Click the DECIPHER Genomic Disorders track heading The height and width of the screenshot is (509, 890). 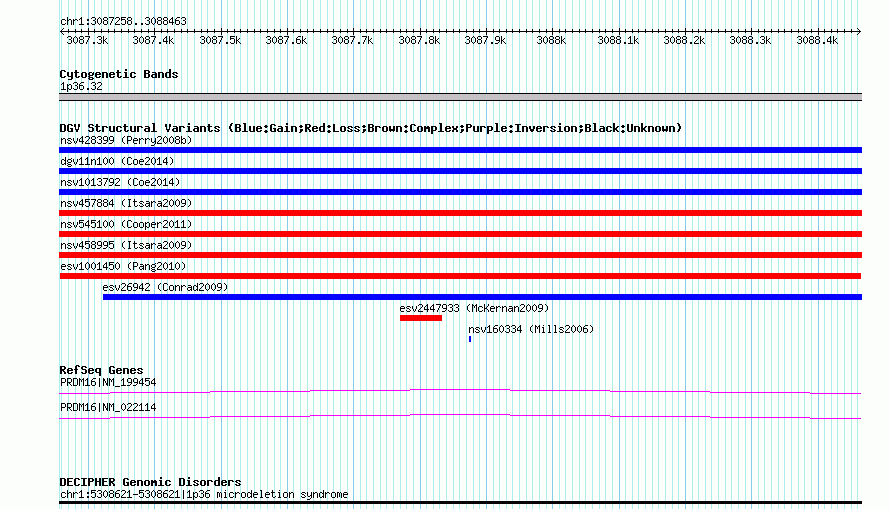150,482
